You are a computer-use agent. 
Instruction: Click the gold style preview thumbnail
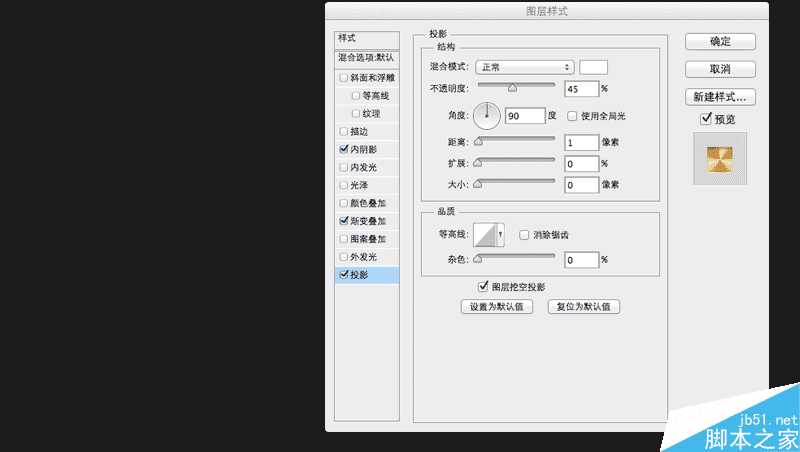720,158
